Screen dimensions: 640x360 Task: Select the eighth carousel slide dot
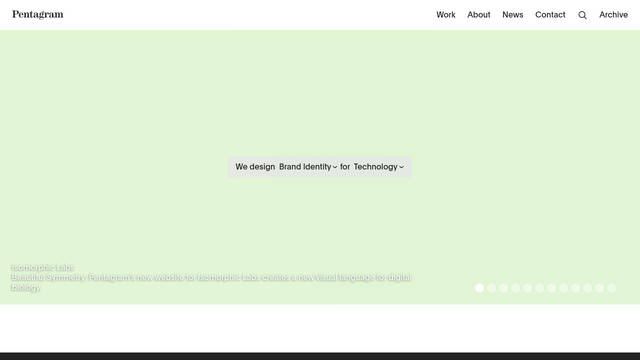tap(564, 288)
